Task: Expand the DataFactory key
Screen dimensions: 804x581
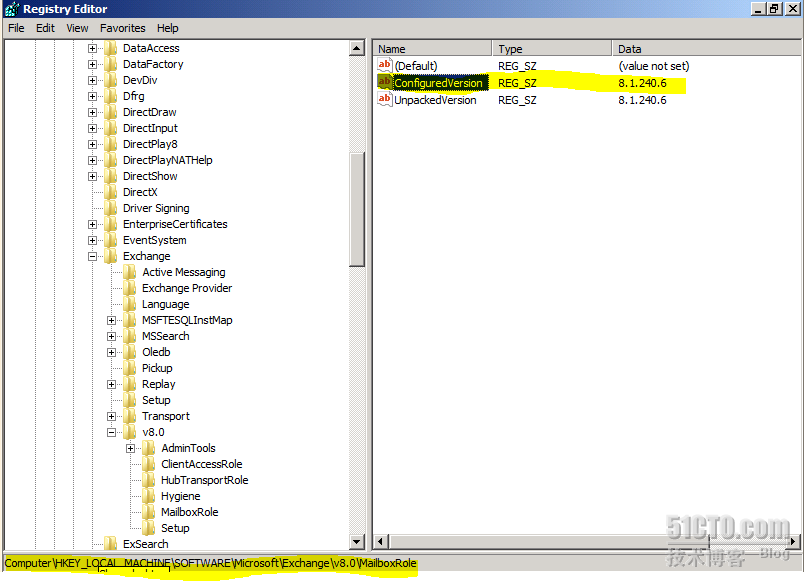Action: point(92,64)
